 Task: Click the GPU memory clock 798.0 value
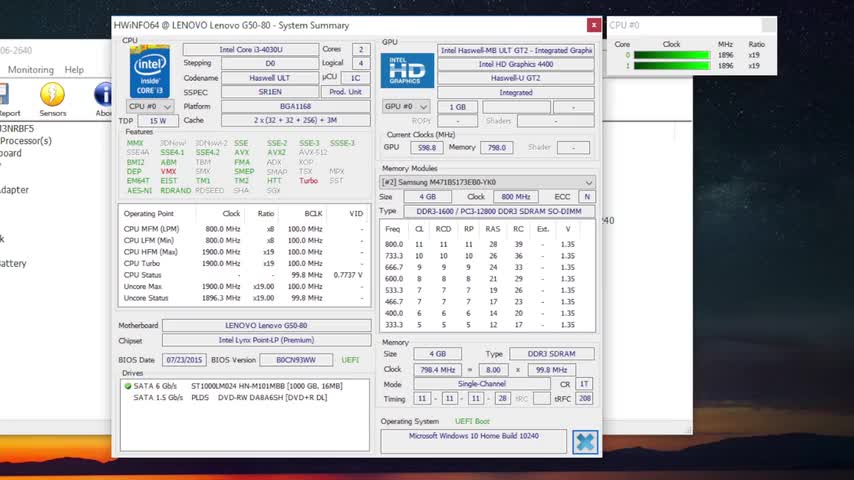497,148
